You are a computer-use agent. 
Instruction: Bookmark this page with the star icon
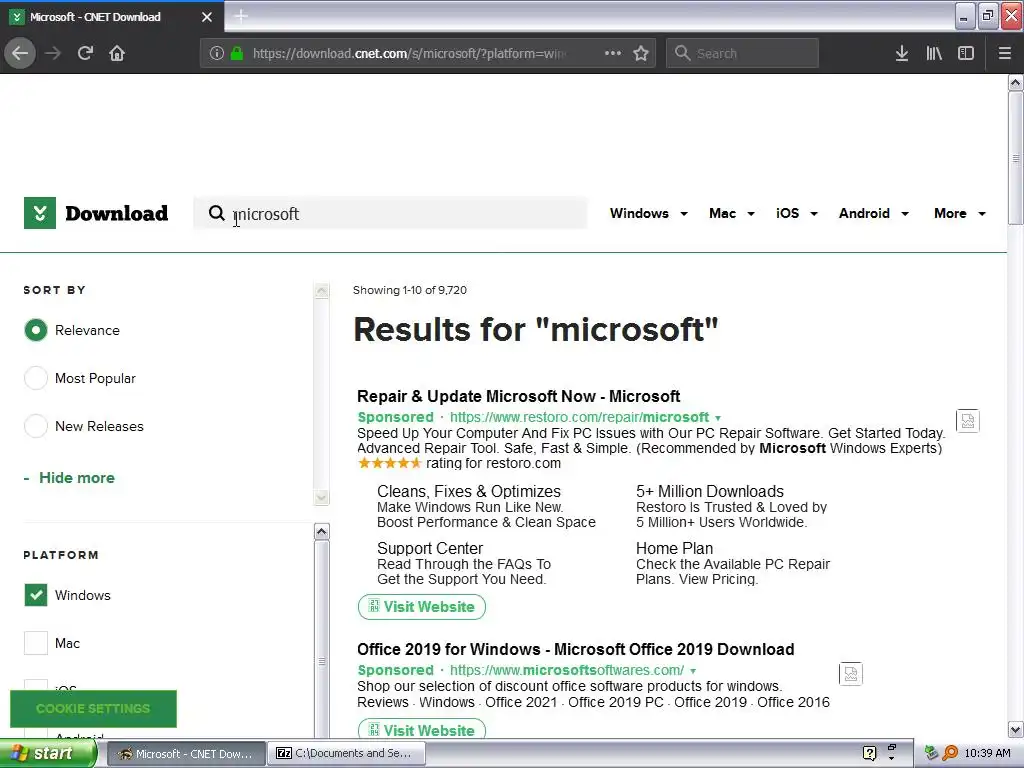point(641,53)
